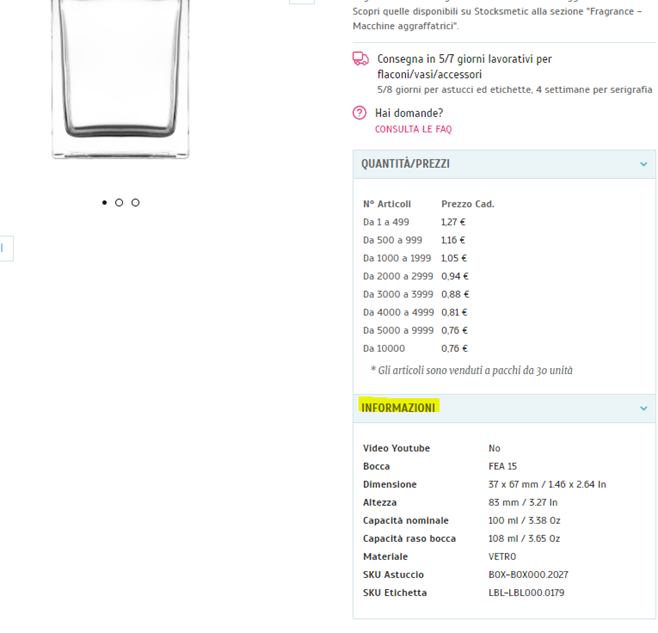Collapse the QUANTITÀ/PREZZI section using its chevron

click(643, 164)
